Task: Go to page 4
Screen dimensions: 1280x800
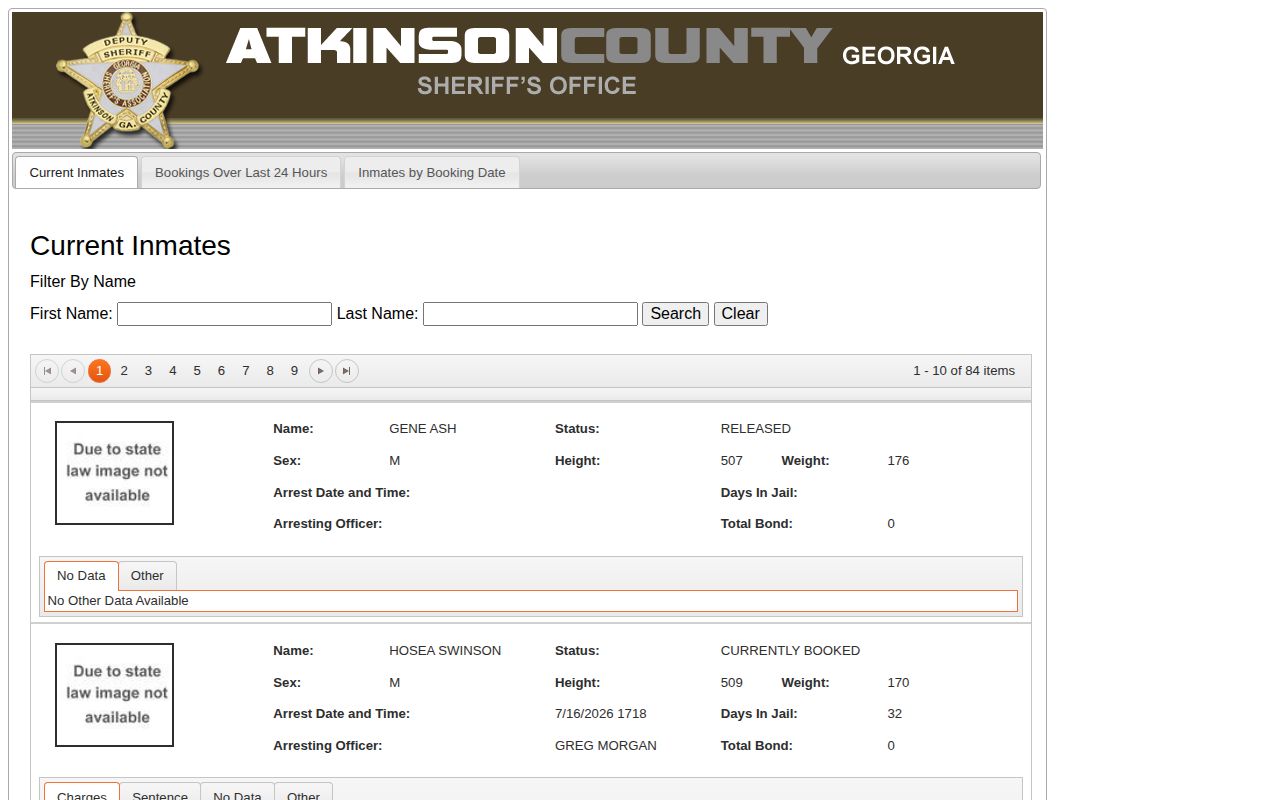Action: point(173,371)
